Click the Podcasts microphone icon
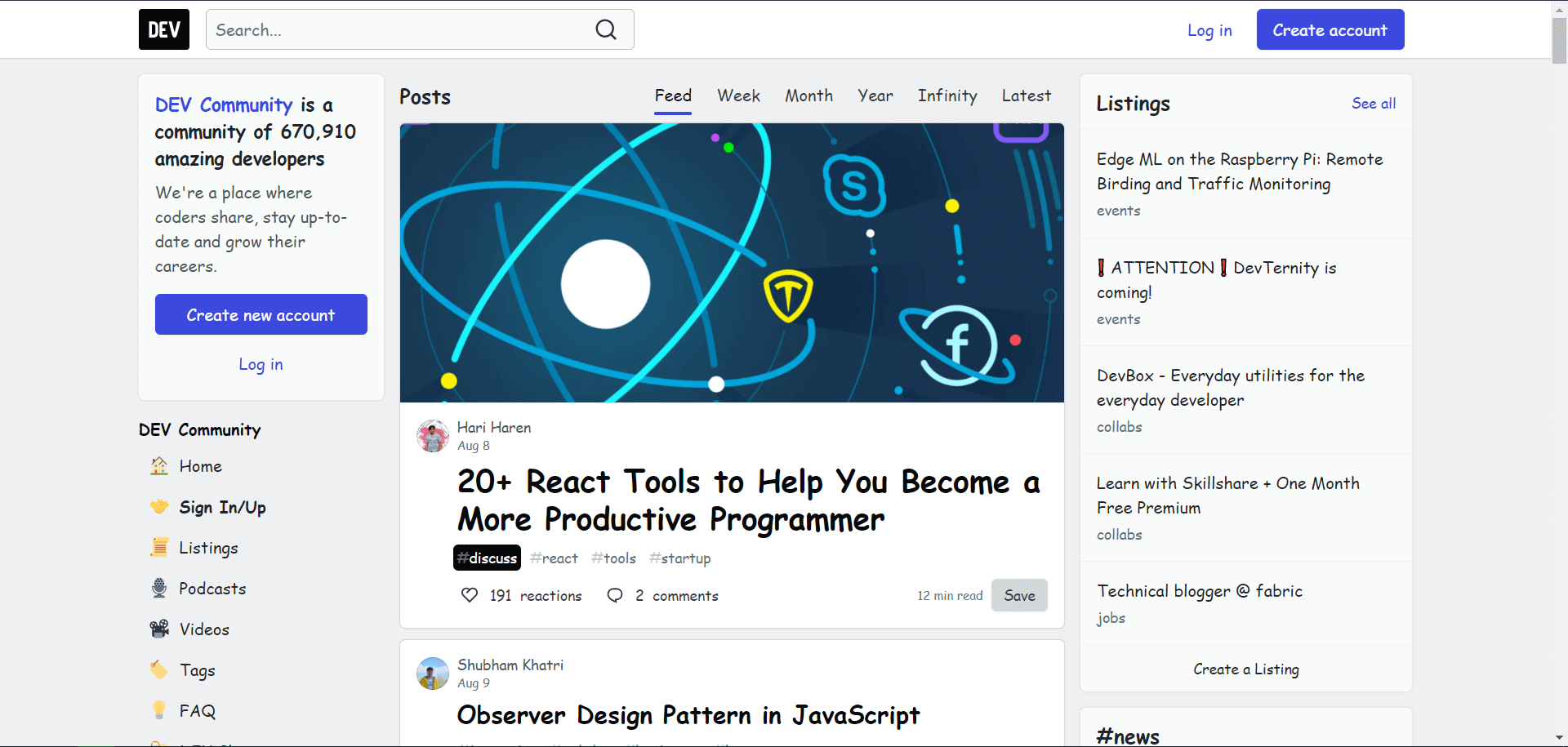Image resolution: width=1568 pixels, height=747 pixels. (x=159, y=588)
